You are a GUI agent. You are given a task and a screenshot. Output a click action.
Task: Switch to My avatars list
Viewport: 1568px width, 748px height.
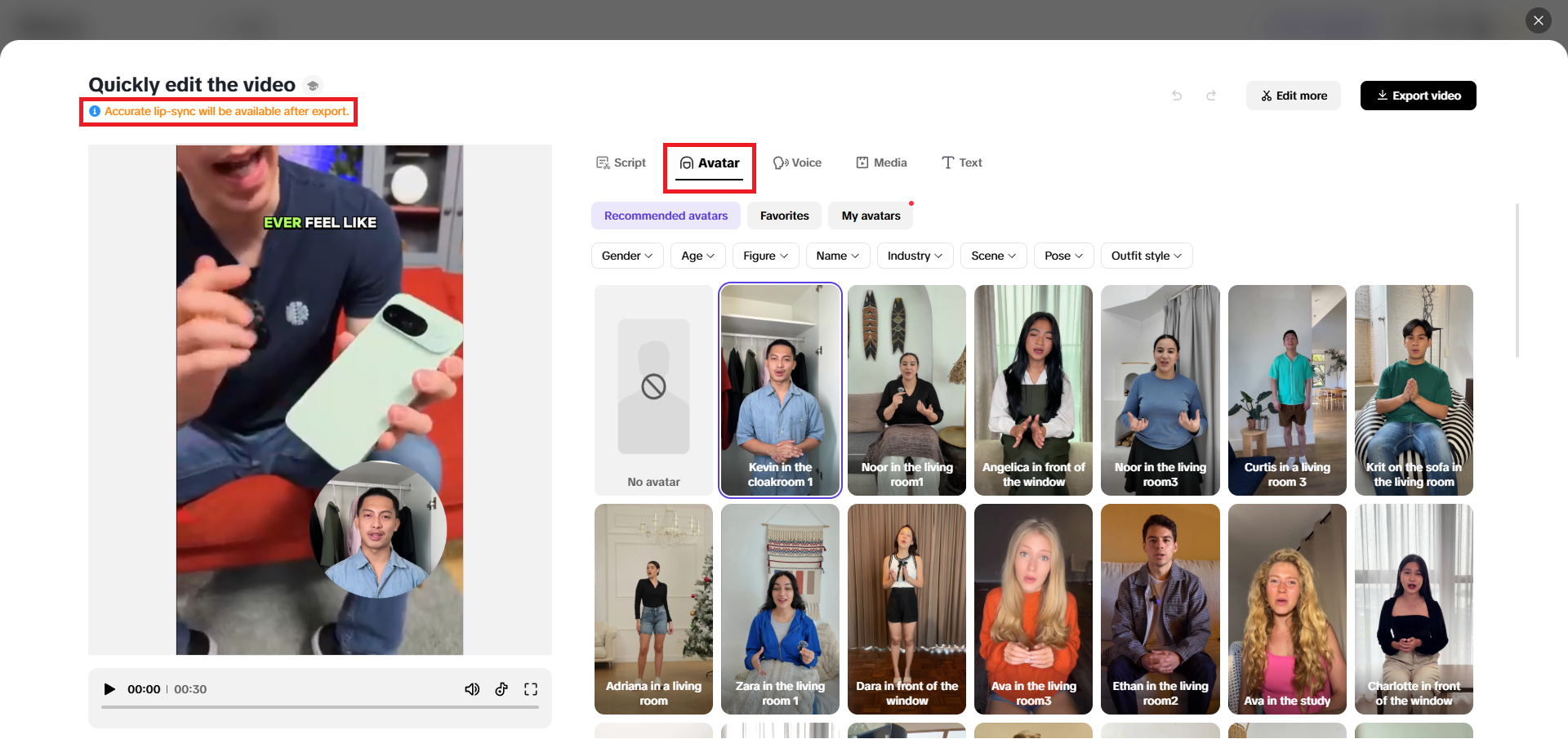click(871, 216)
